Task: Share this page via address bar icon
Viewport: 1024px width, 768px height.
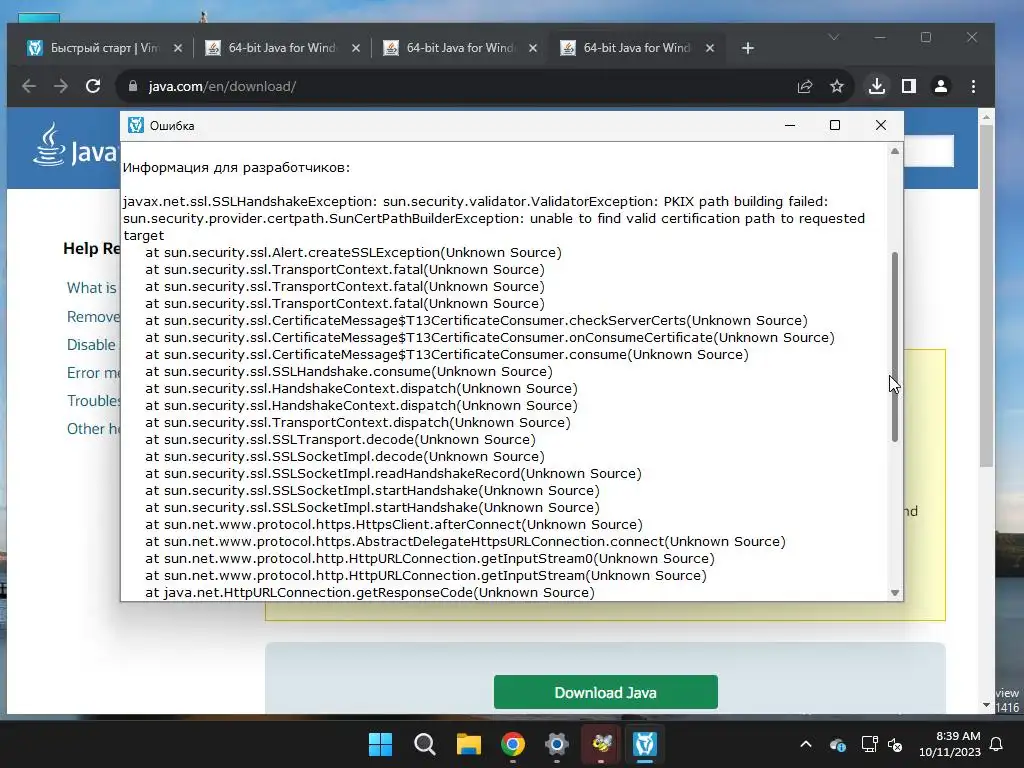Action: click(x=805, y=86)
